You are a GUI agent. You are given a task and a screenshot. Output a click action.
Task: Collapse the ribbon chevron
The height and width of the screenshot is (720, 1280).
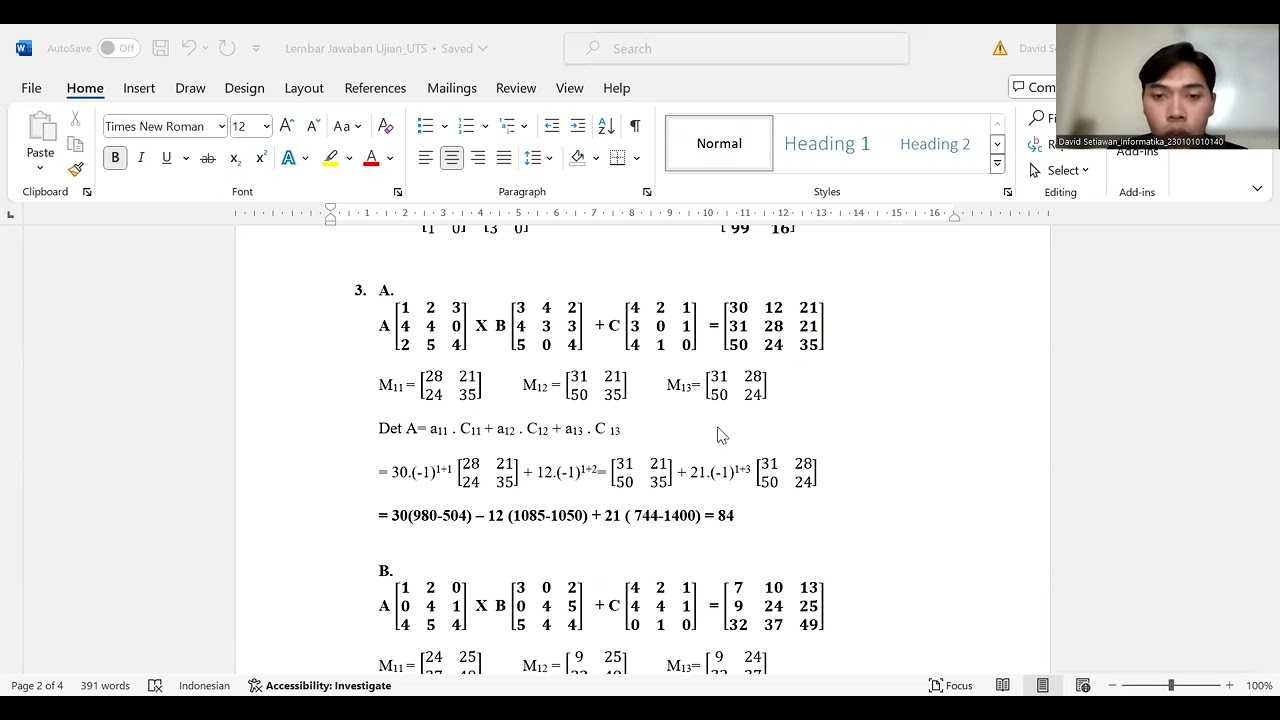(1257, 188)
